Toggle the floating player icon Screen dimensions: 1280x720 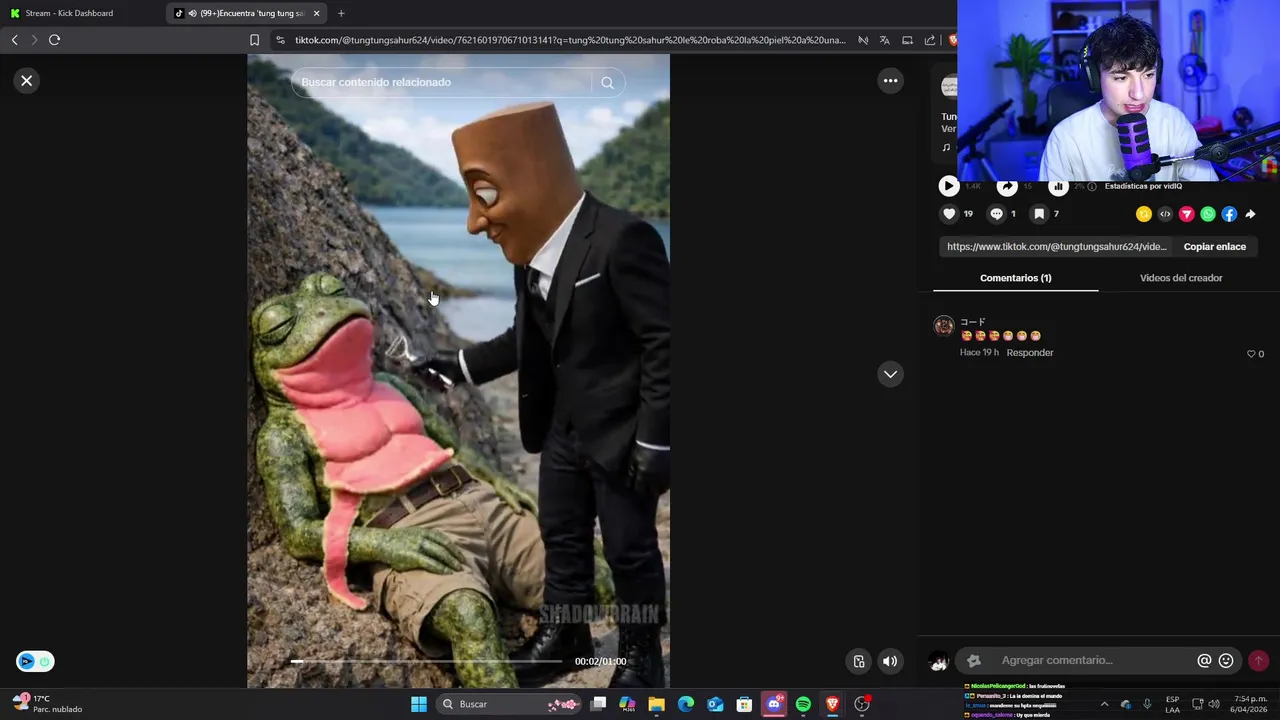tap(859, 661)
